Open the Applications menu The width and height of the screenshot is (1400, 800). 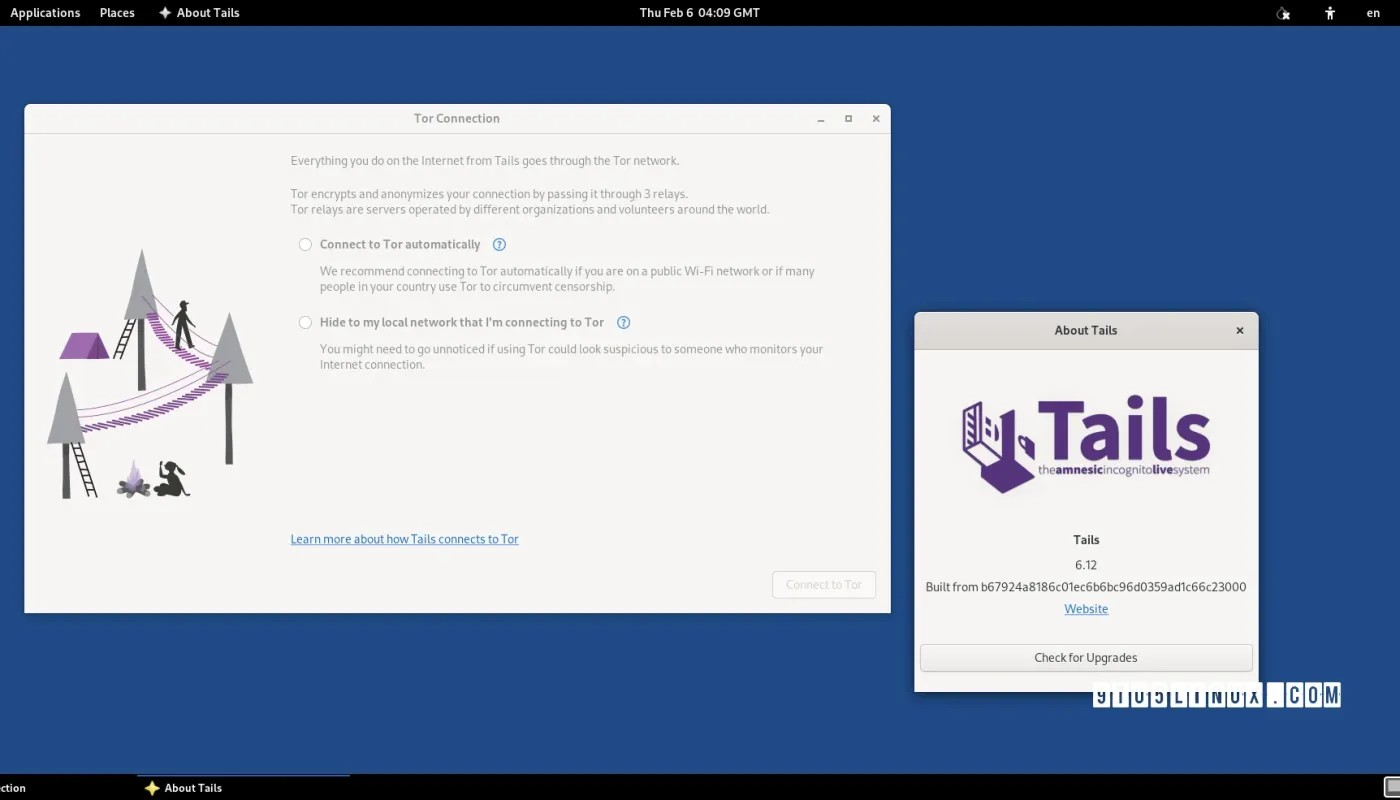tap(45, 13)
